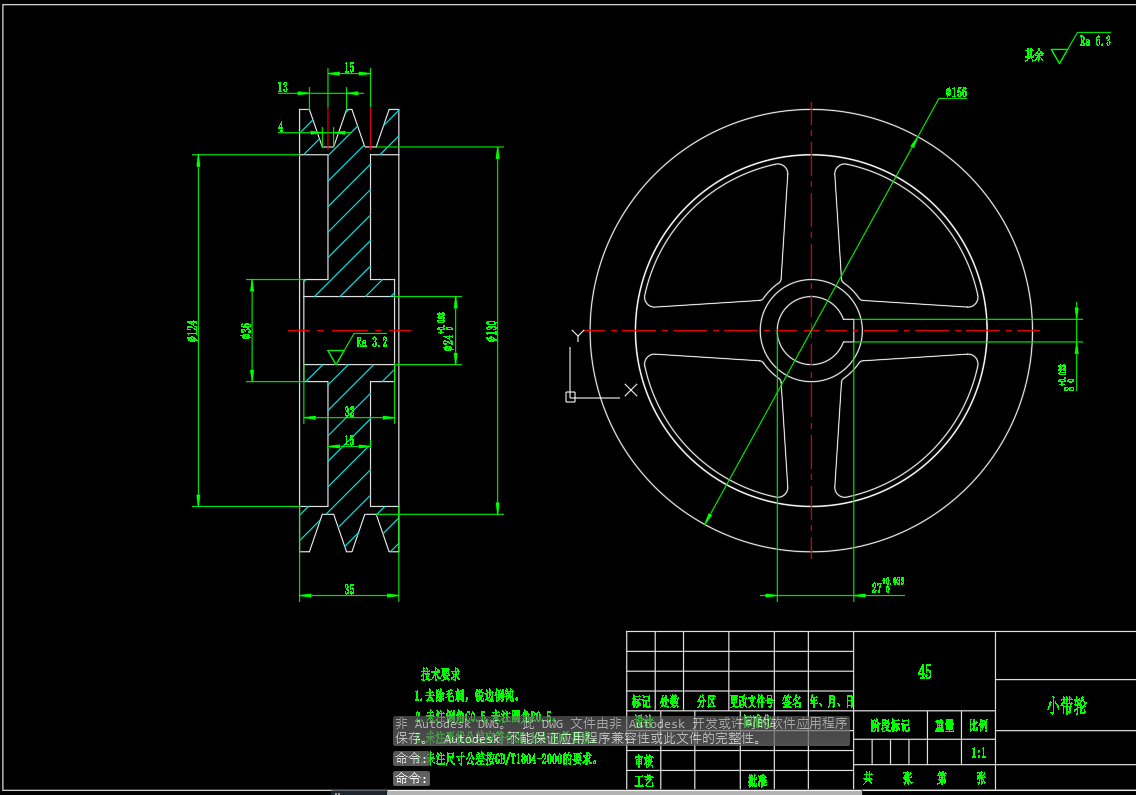Select the ø156 diameter dimension text

(x=956, y=92)
